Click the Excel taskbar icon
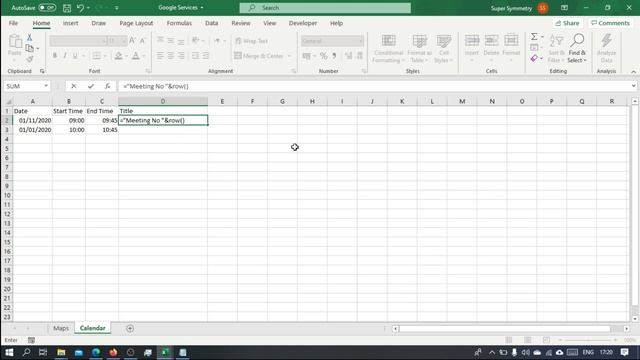640x360 pixels. pos(165,352)
